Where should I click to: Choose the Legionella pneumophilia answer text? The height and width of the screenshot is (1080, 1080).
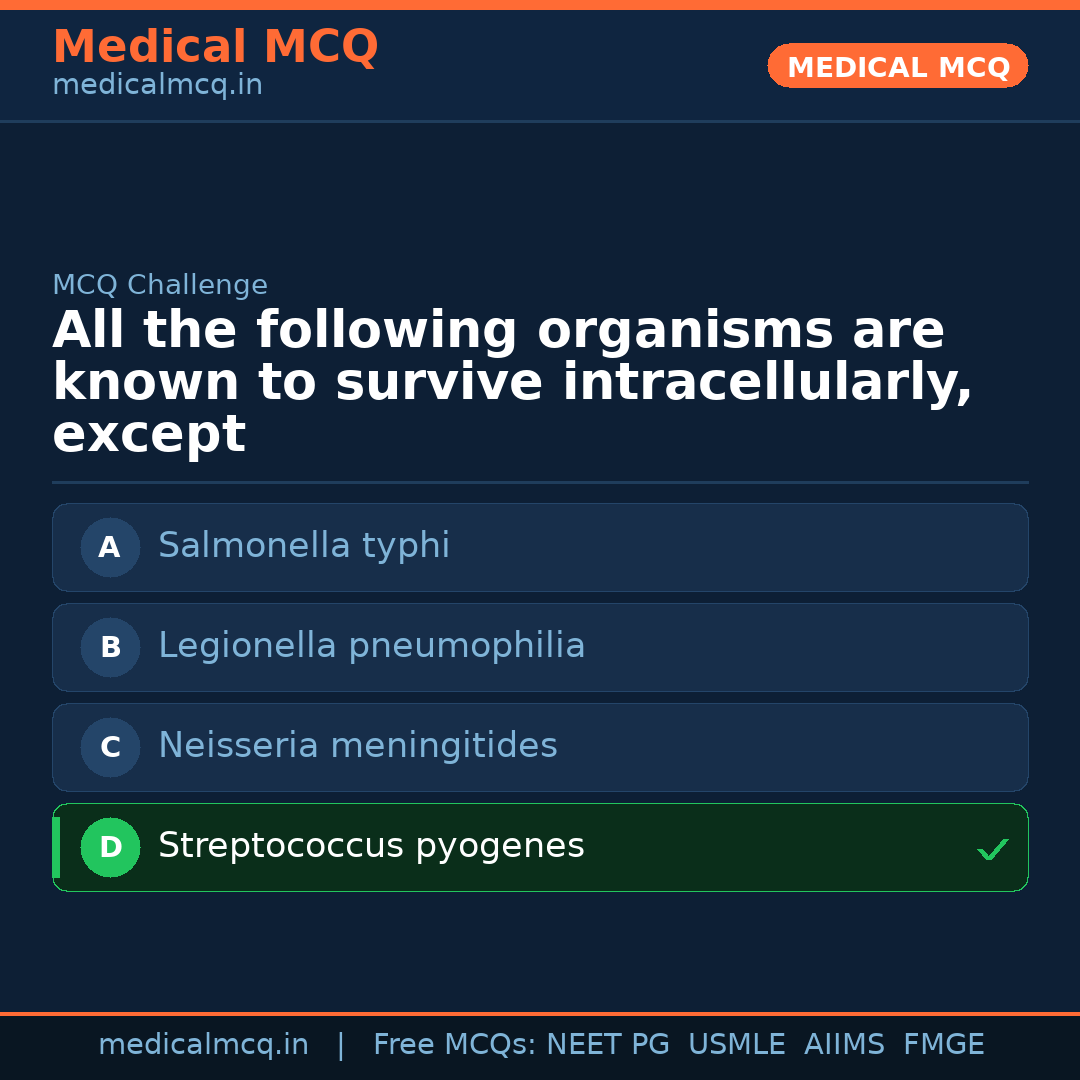371,646
